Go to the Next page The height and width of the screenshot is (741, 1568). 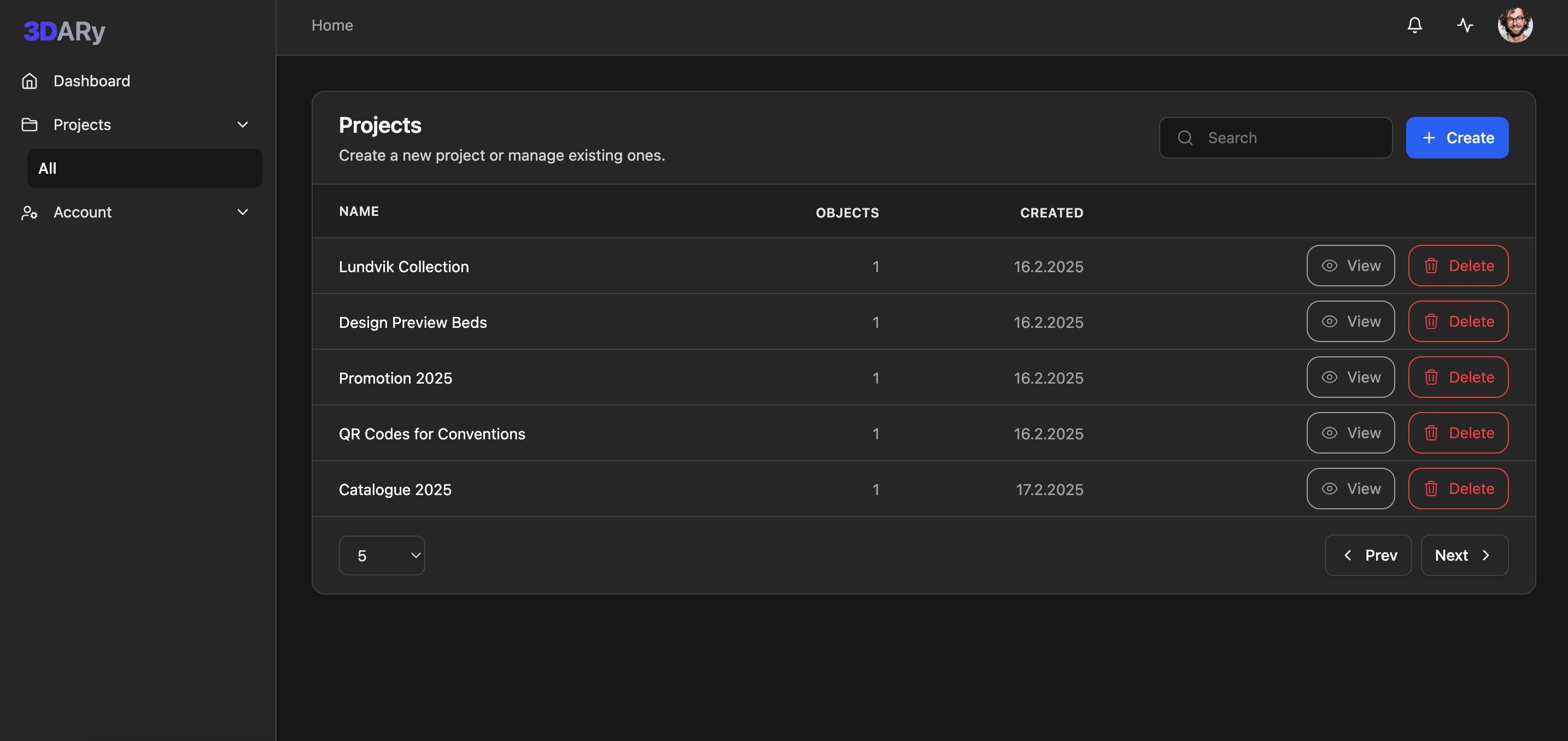click(x=1464, y=555)
